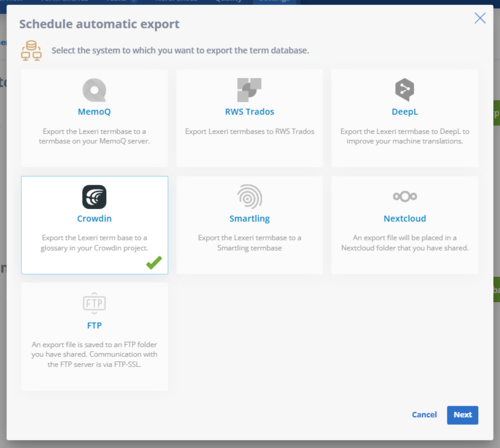
Task: Click the RWS Trados logo icon
Action: pyautogui.click(x=249, y=90)
